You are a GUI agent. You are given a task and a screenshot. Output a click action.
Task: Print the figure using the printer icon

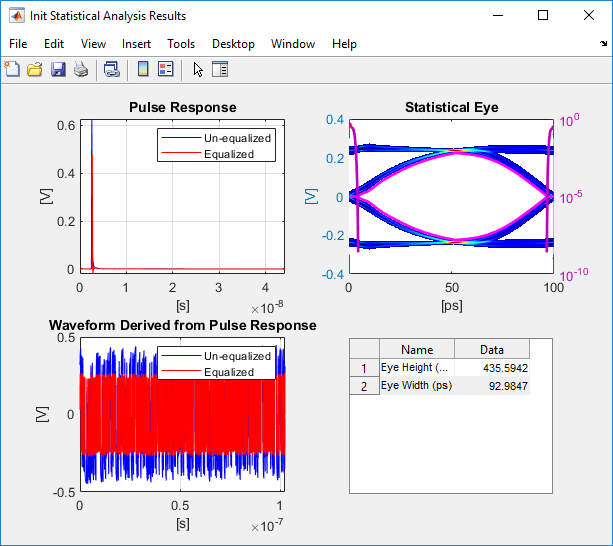(81, 70)
